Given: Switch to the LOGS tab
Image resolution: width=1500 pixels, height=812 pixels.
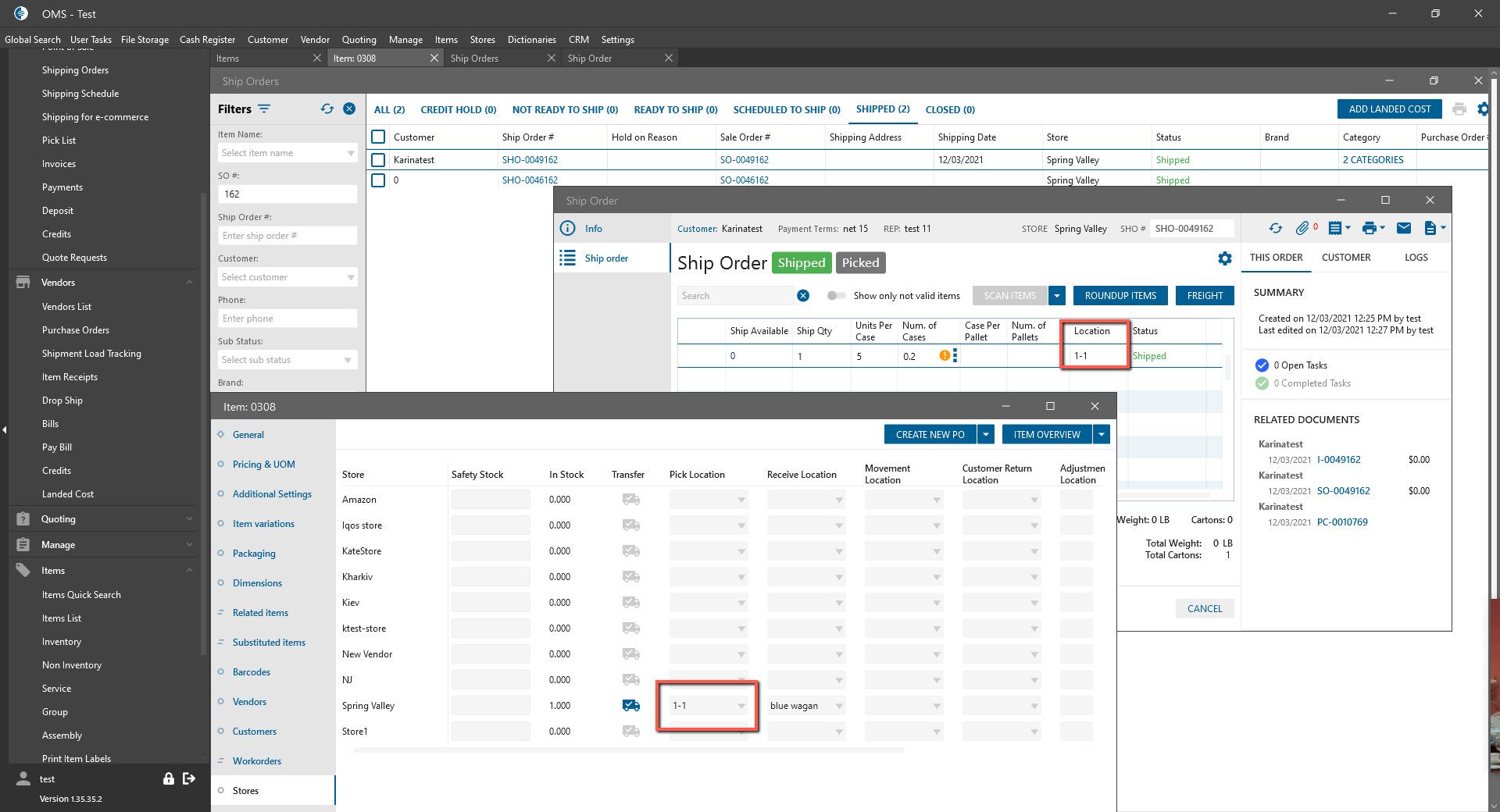Looking at the screenshot, I should (x=1416, y=258).
